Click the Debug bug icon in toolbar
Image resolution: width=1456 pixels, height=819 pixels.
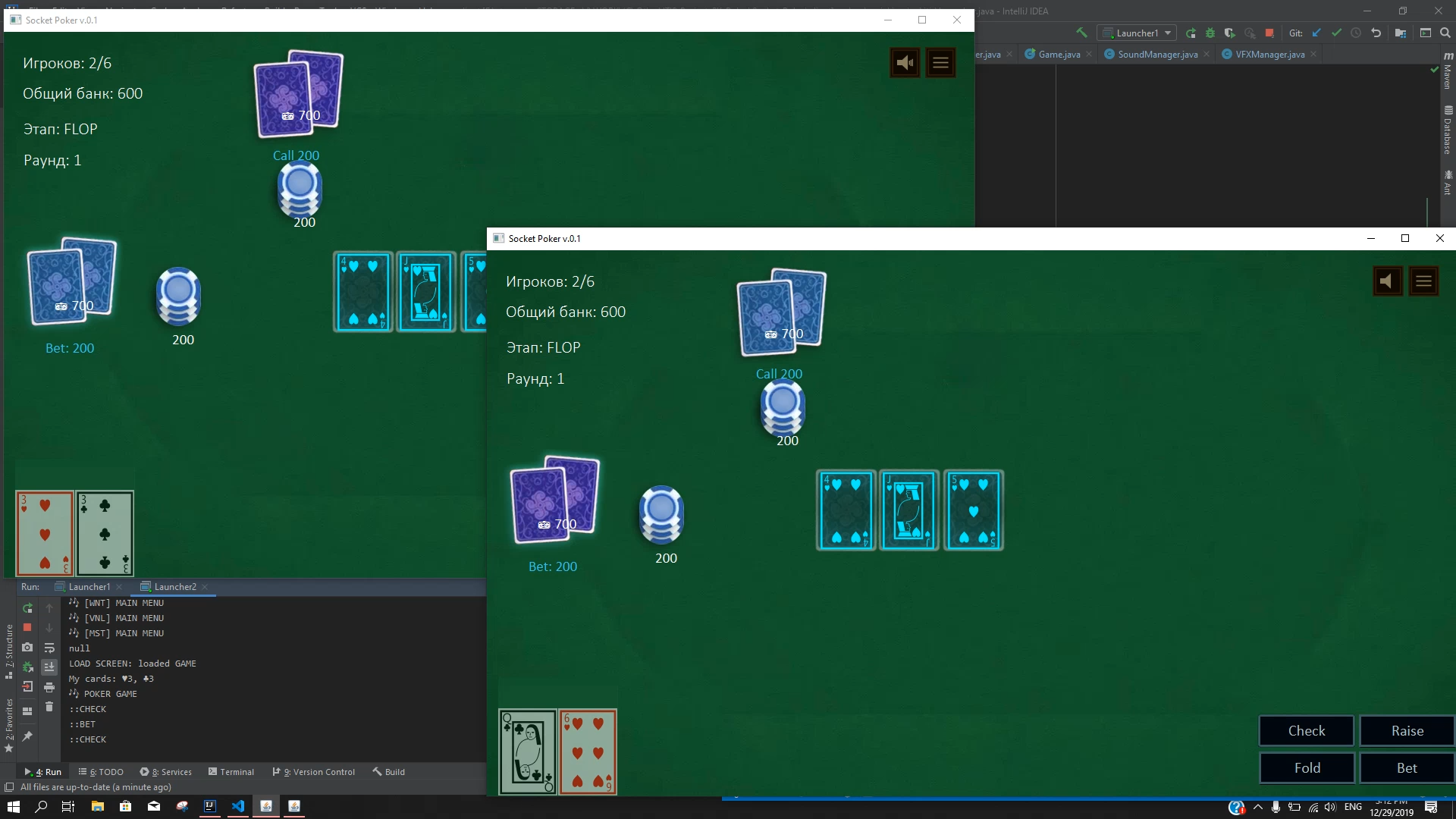(x=1210, y=33)
